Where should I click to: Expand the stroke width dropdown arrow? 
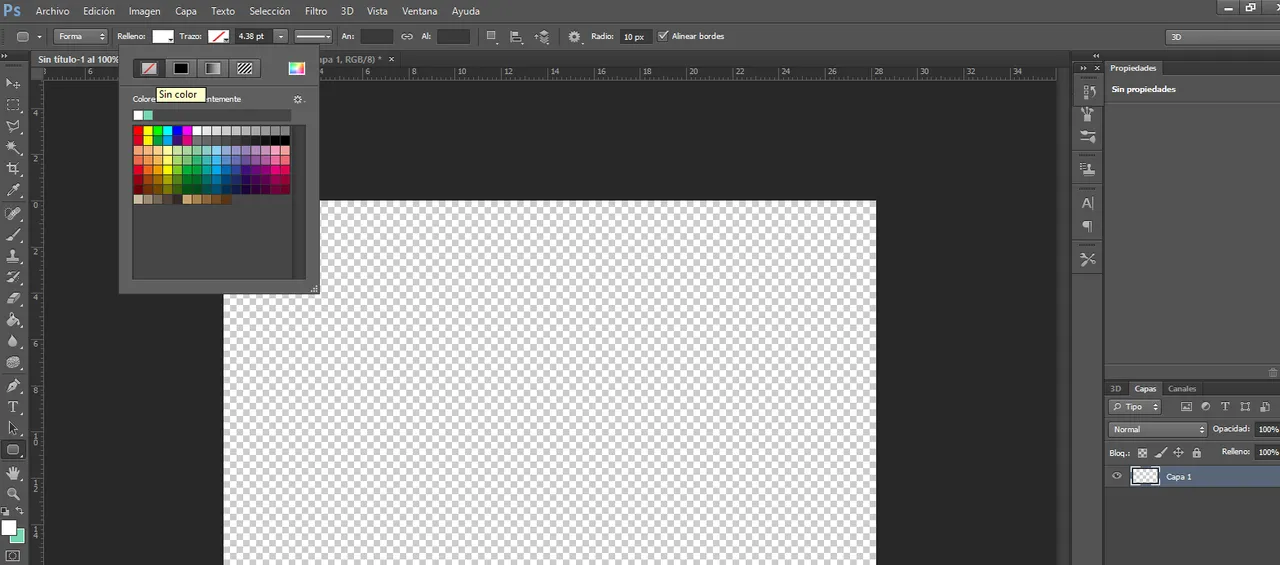(x=280, y=36)
